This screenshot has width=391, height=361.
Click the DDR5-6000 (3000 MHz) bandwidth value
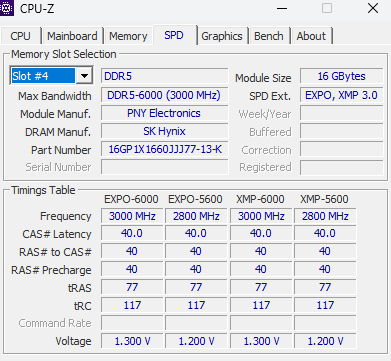[165, 95]
